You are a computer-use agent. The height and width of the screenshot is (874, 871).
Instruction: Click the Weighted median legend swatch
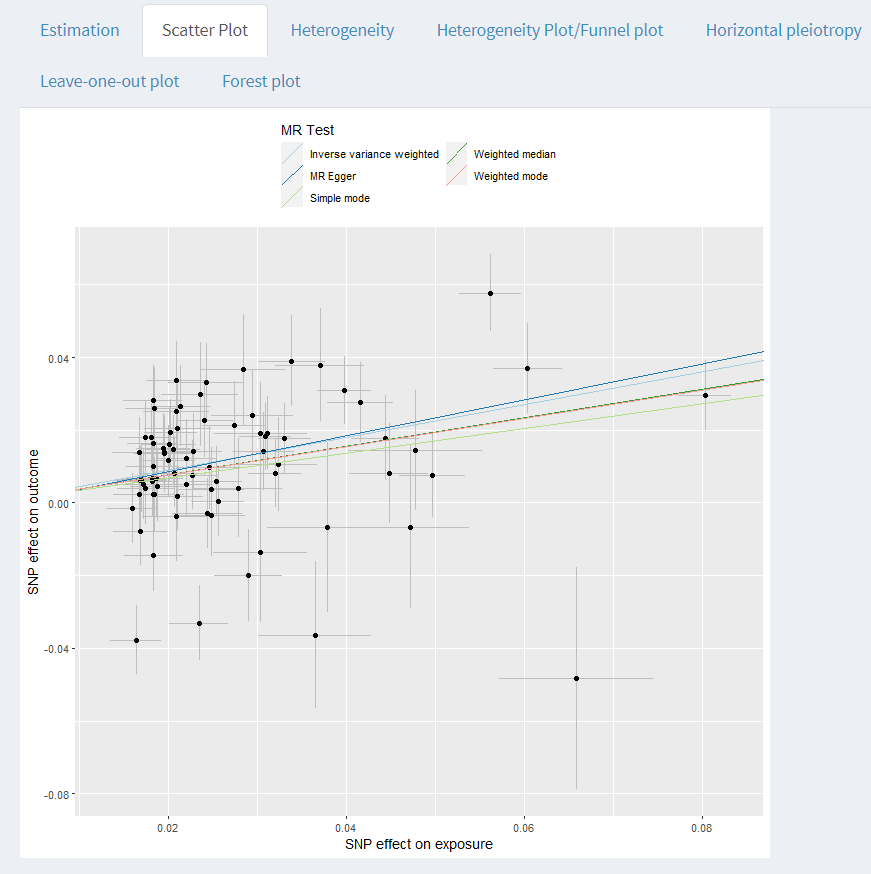456,154
